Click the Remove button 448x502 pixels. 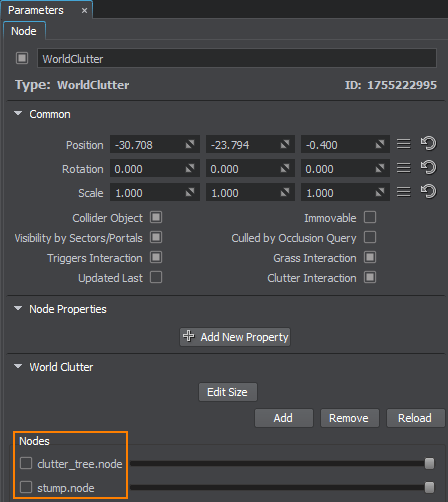[x=350, y=418]
